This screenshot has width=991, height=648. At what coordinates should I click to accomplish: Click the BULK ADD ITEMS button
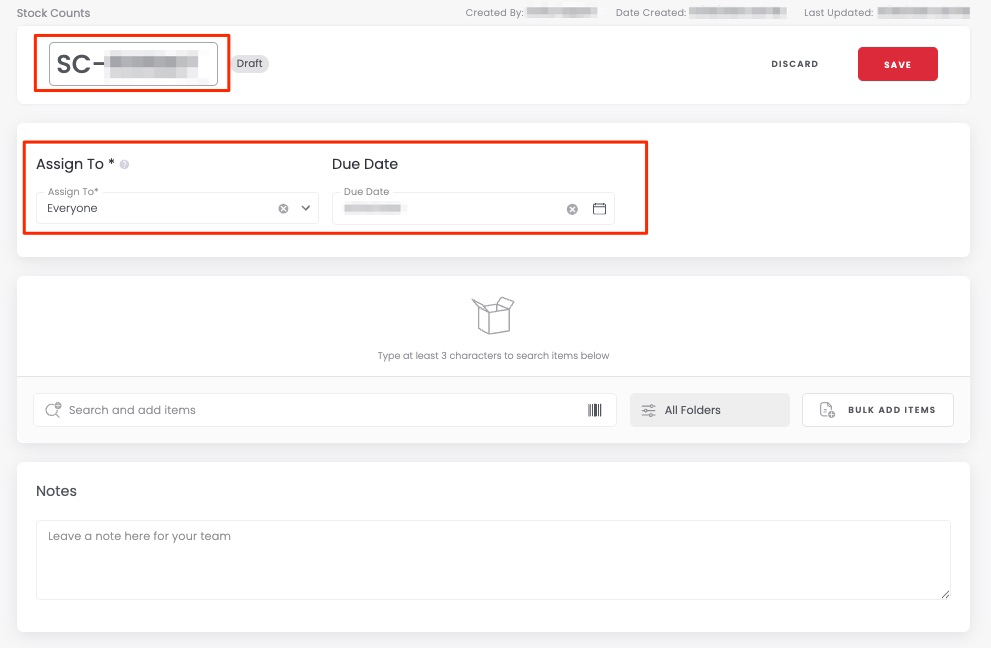pos(877,410)
